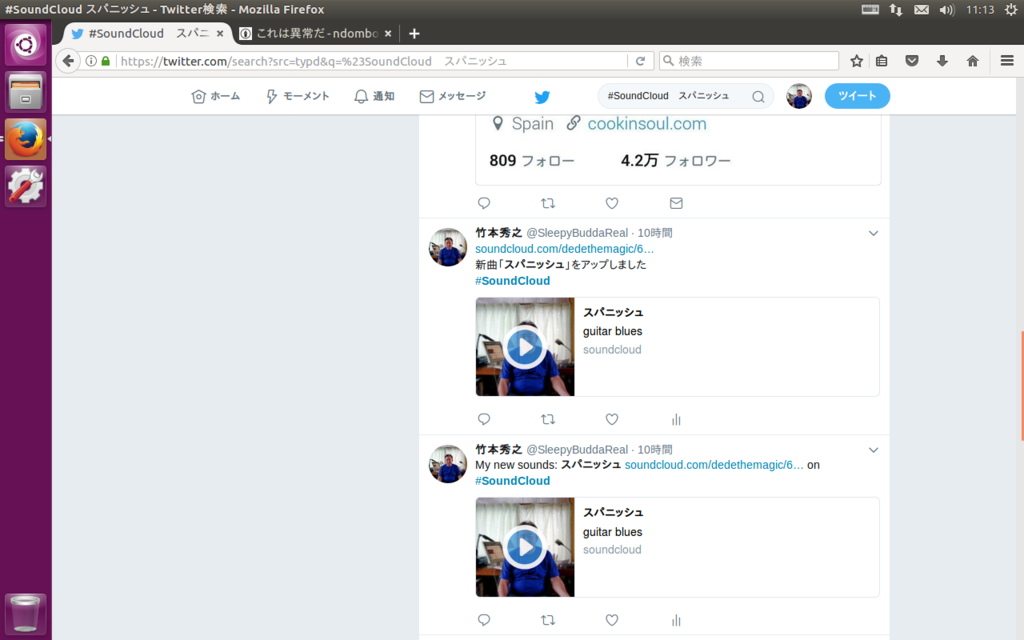
Task: Go back using the browser back arrow
Action: coord(68,61)
